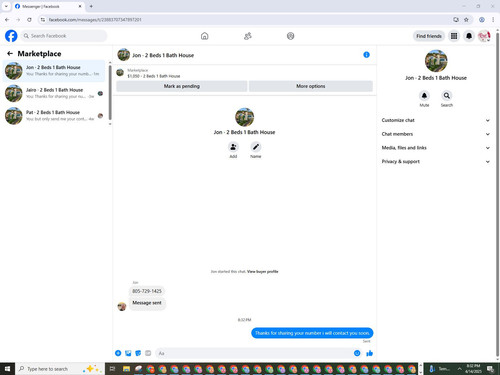Image resolution: width=500 pixels, height=375 pixels.
Task: Click the browser address bar
Action: tap(247, 20)
